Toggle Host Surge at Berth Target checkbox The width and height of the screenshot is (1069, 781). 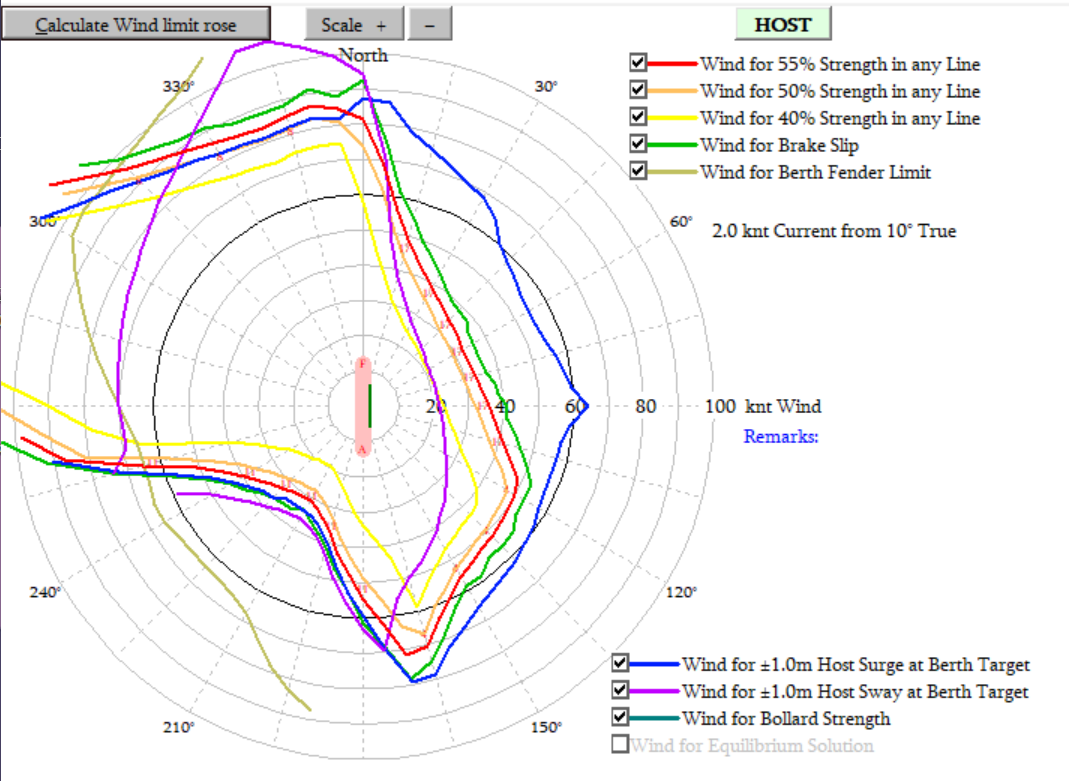[x=620, y=662]
